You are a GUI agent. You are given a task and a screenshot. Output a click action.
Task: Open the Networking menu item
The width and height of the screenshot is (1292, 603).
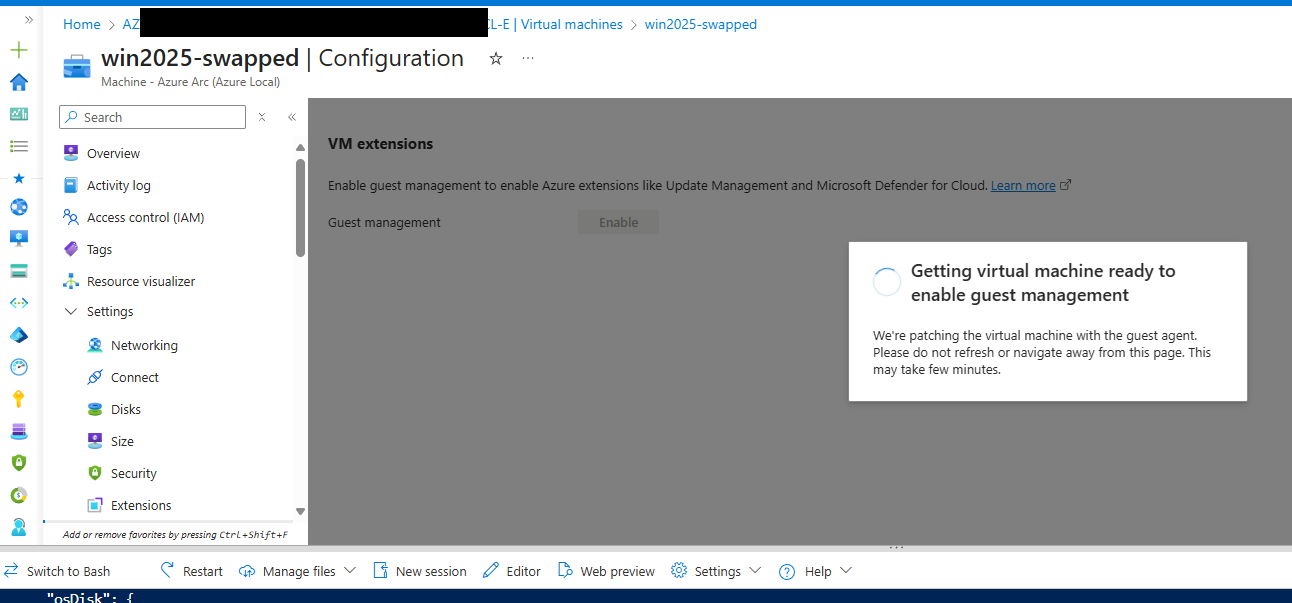(144, 345)
